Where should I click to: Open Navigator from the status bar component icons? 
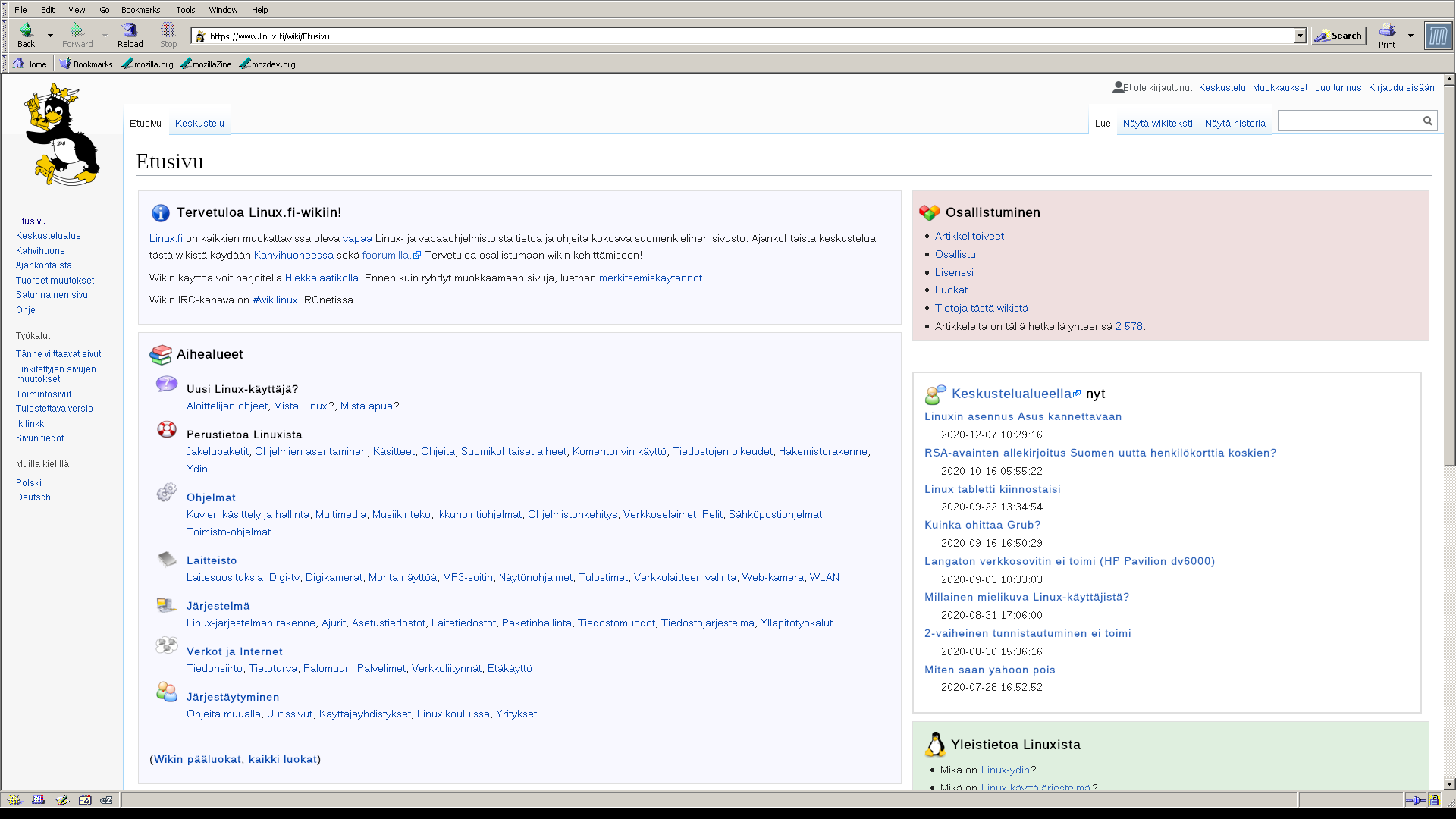(14, 800)
